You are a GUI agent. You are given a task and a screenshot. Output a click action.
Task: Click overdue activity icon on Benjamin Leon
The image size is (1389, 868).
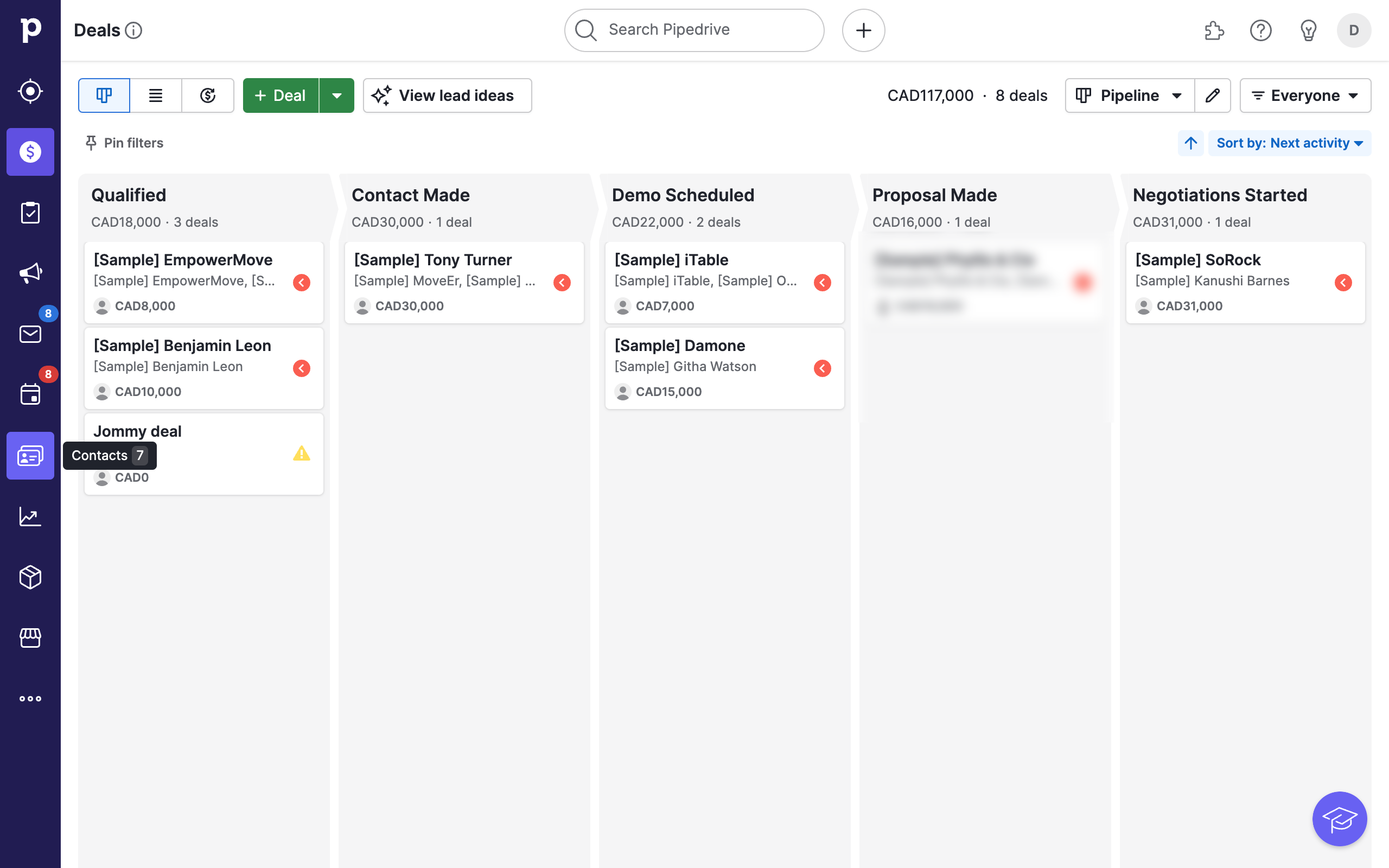tap(301, 368)
